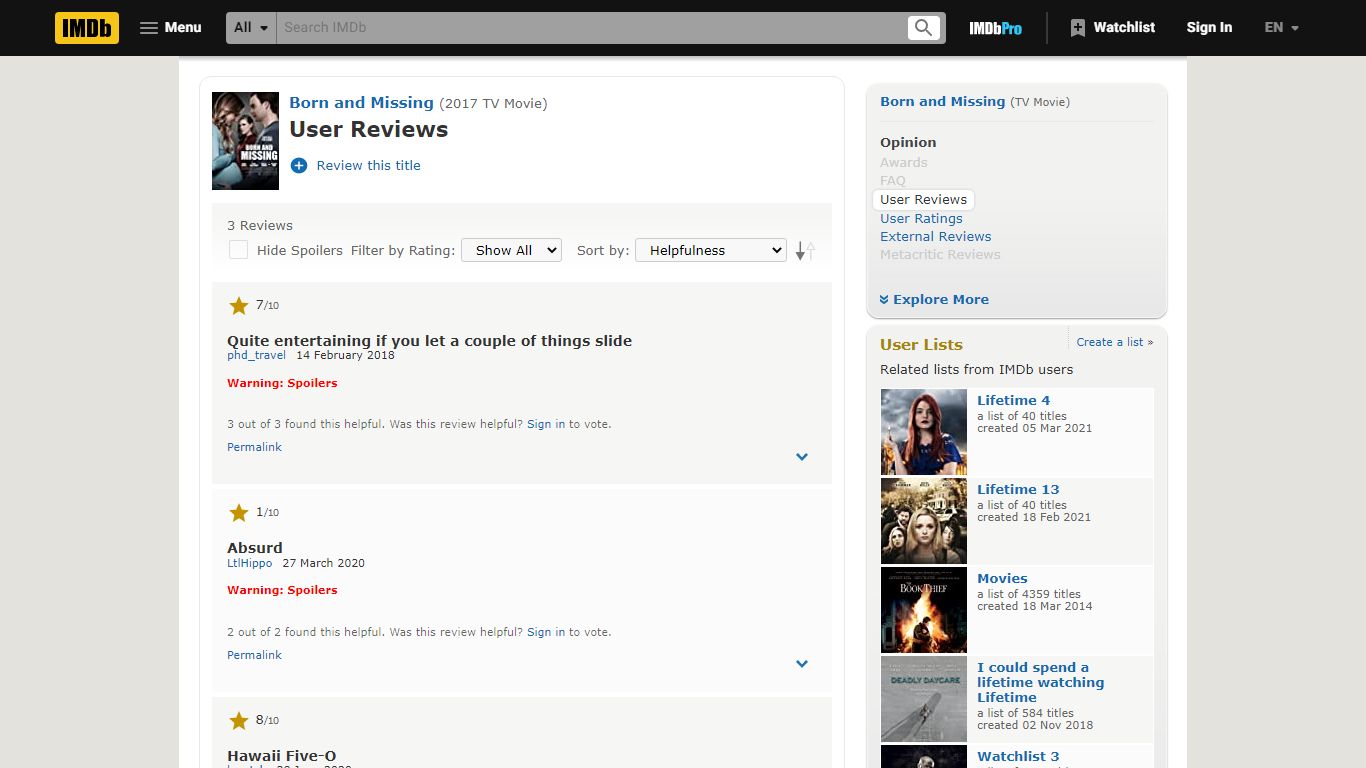Open Permalink of the Absurd review

coord(254,655)
